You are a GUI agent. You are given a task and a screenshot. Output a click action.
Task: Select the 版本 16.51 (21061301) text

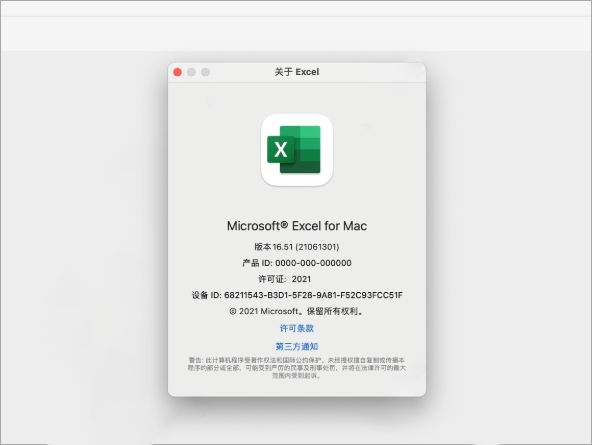297,247
